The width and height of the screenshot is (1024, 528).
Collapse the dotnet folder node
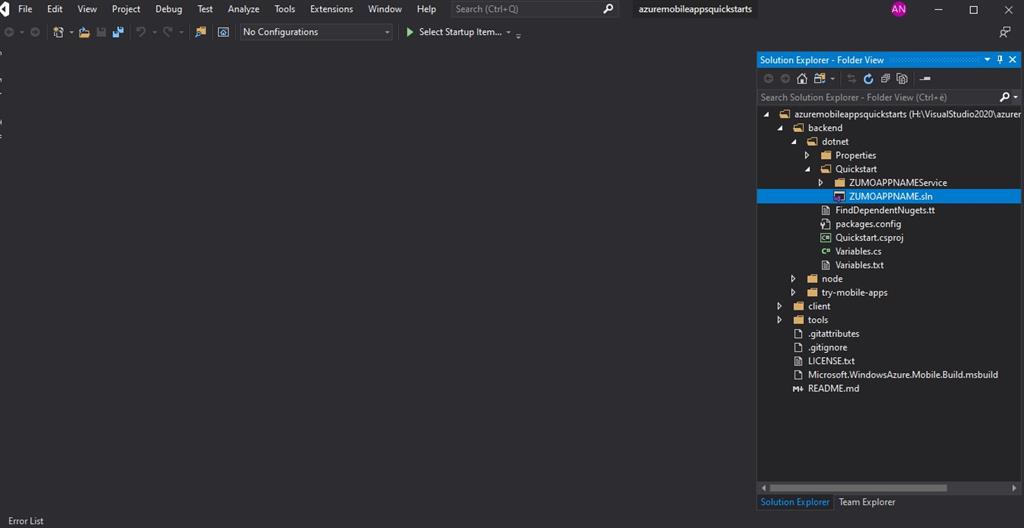(793, 142)
